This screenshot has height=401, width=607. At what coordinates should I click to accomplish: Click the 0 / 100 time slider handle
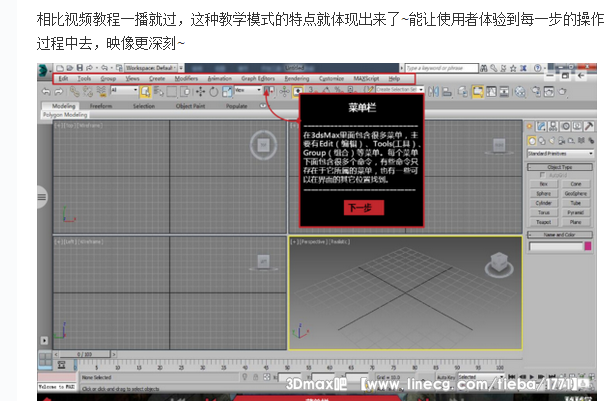click(84, 354)
